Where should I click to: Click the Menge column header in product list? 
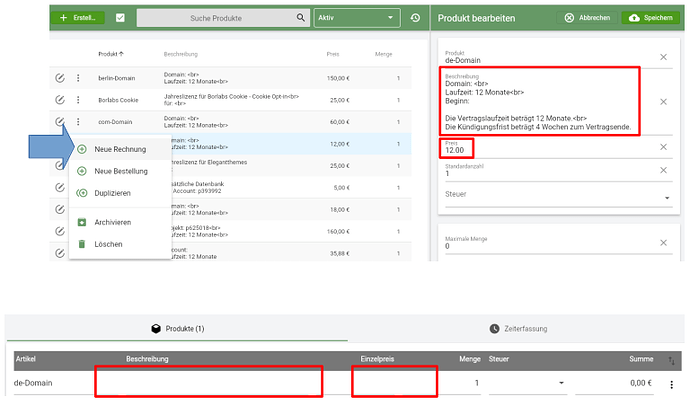pyautogui.click(x=383, y=54)
